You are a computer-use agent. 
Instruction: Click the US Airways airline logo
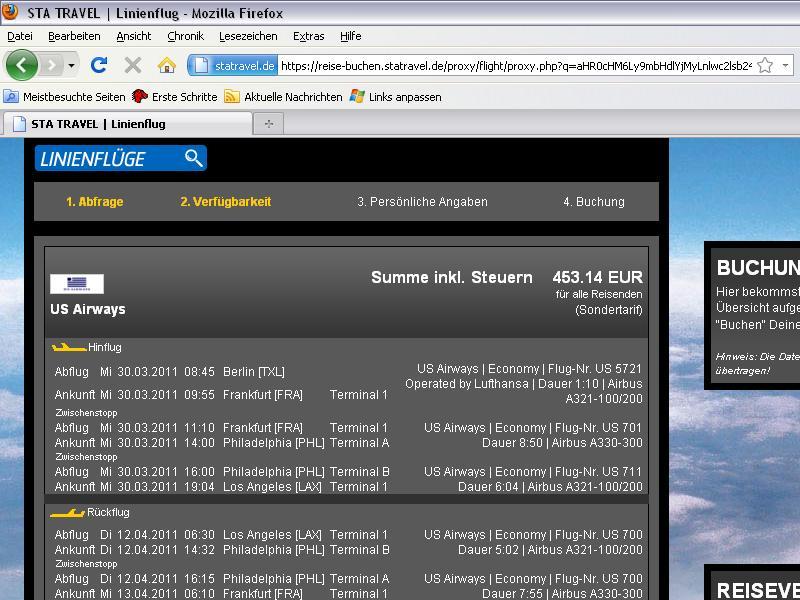coord(77,284)
